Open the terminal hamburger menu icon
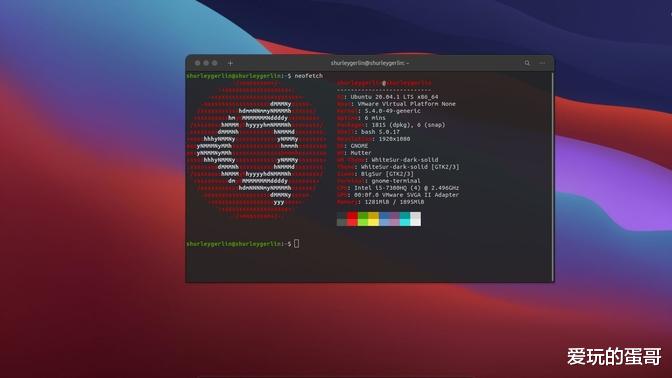Viewport: 672px width, 378px height. [543, 63]
